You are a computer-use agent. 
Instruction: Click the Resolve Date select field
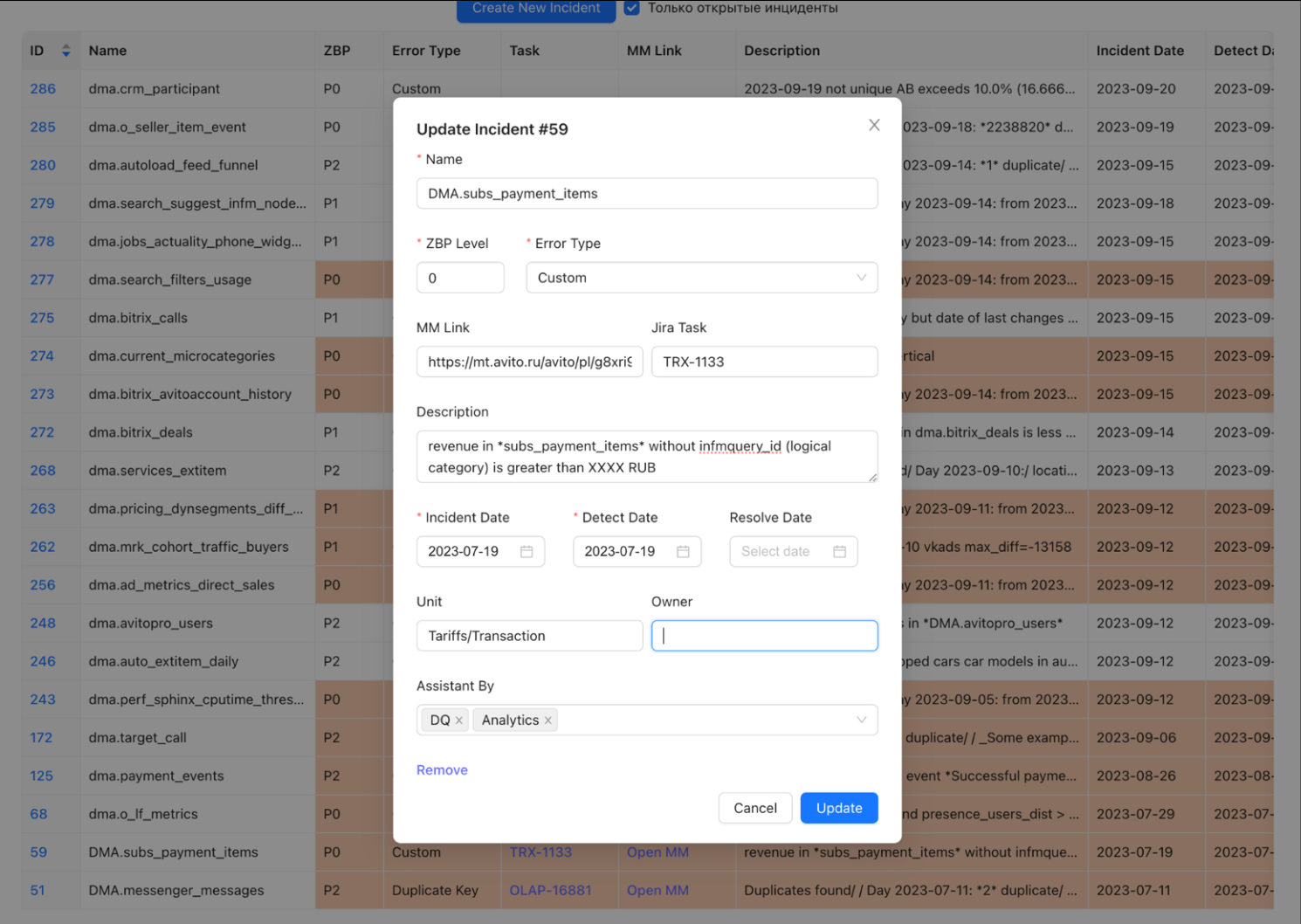(794, 552)
